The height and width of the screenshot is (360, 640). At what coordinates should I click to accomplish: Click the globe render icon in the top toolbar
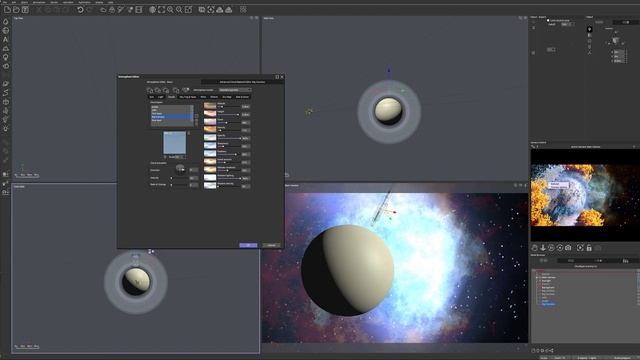click(x=152, y=9)
